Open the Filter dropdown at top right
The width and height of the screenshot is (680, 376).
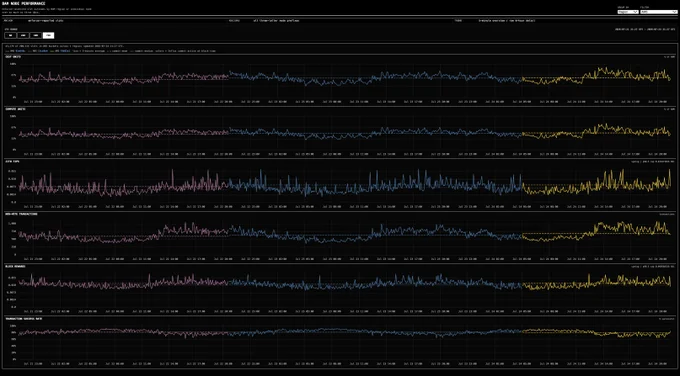point(658,12)
